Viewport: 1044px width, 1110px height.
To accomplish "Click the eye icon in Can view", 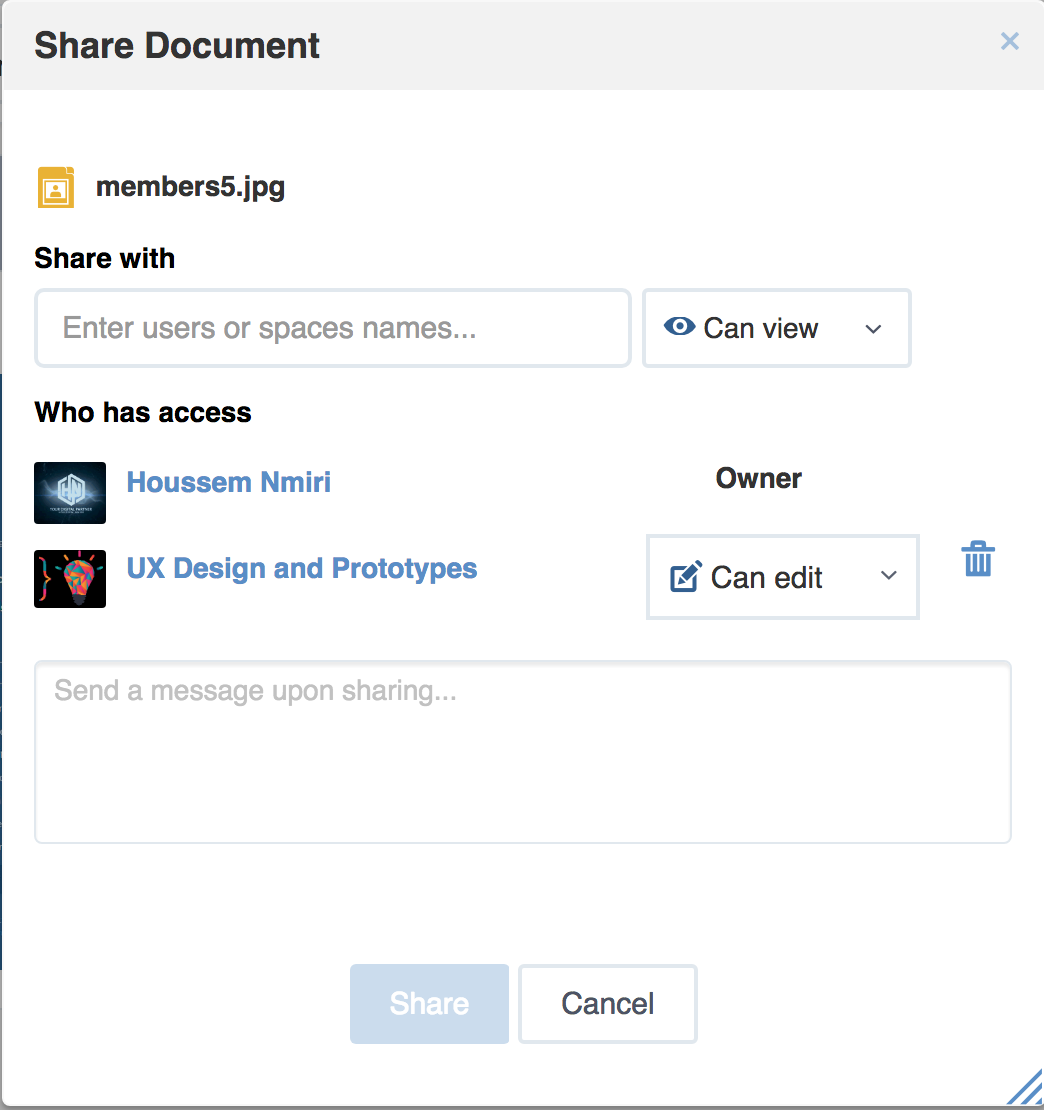I will (x=679, y=326).
